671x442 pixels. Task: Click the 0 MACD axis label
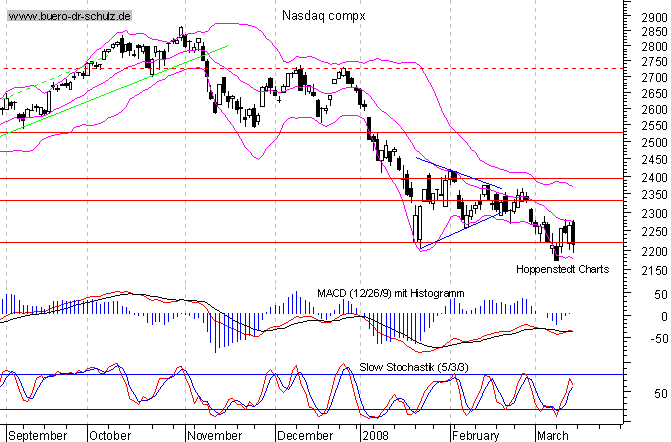point(662,317)
